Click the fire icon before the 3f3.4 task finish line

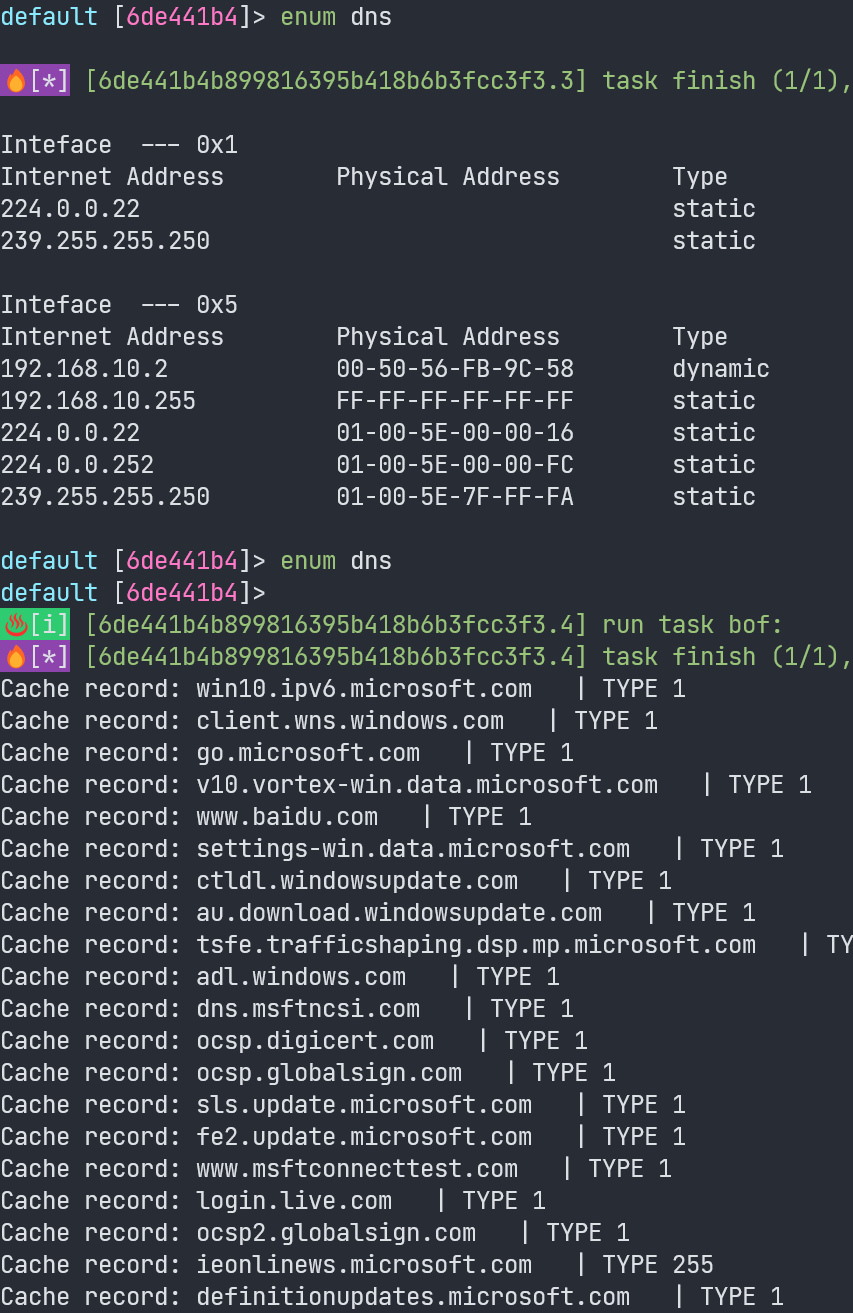(15, 657)
